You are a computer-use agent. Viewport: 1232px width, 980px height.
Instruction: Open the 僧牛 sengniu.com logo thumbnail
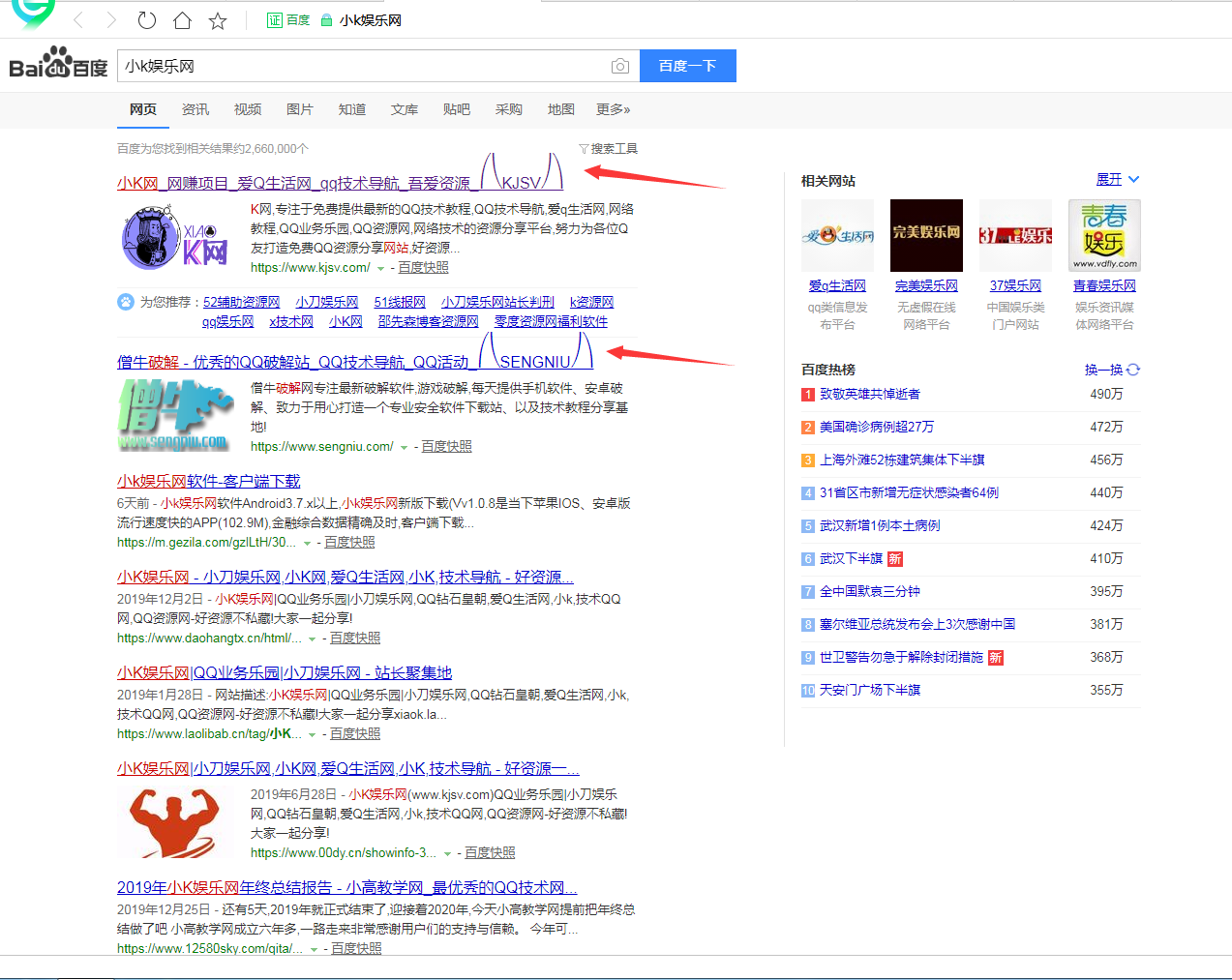tap(174, 415)
